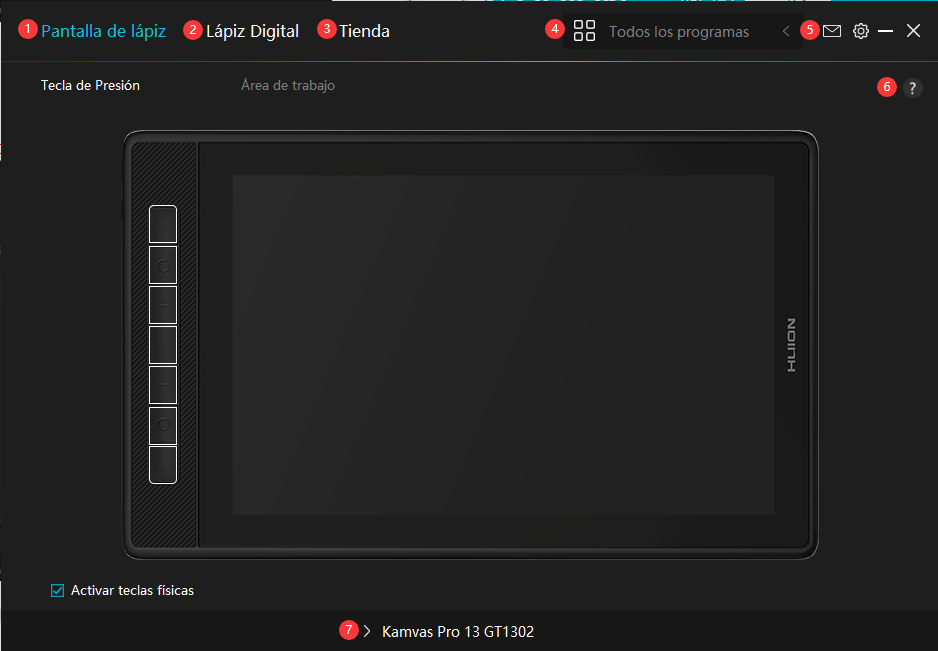This screenshot has height=651, width=938.
Task: Open the Tienda tab
Action: click(364, 31)
